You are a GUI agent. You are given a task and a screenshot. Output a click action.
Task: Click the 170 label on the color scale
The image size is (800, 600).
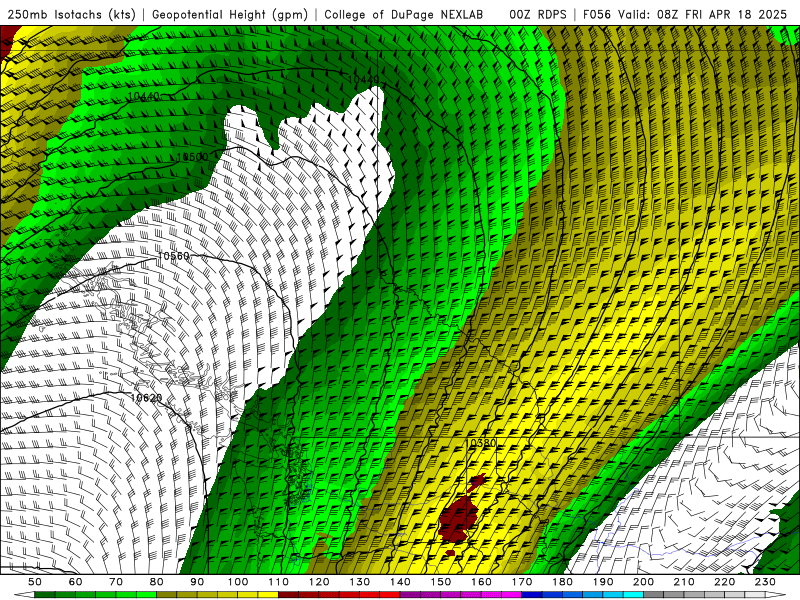coord(522,582)
